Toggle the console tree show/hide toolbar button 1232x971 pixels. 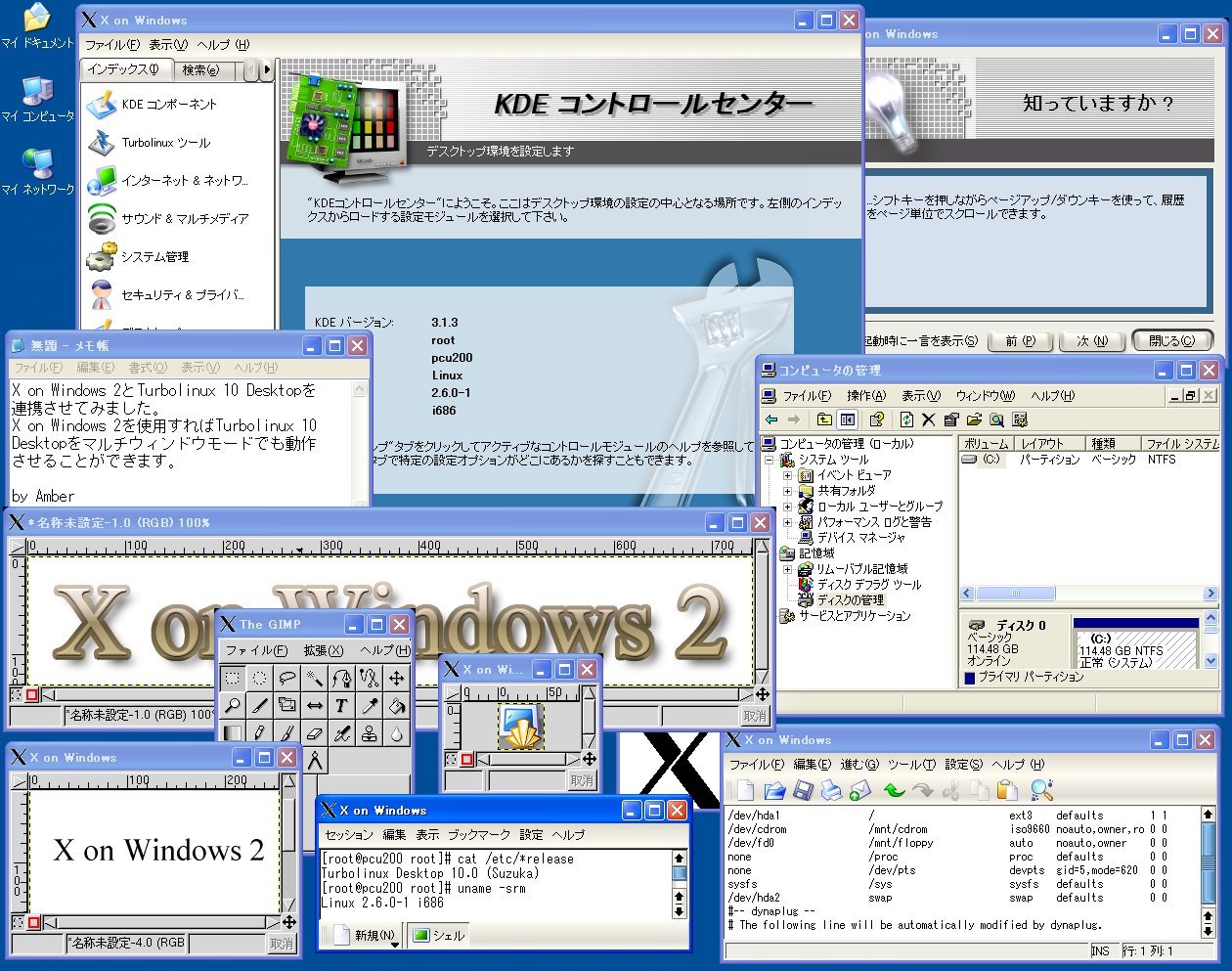848,419
